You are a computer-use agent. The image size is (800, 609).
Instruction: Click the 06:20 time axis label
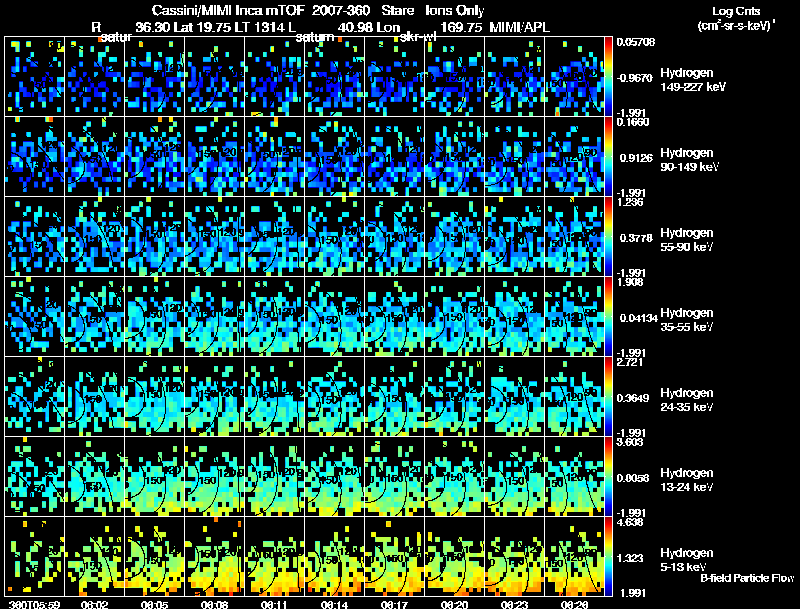(x=455, y=605)
